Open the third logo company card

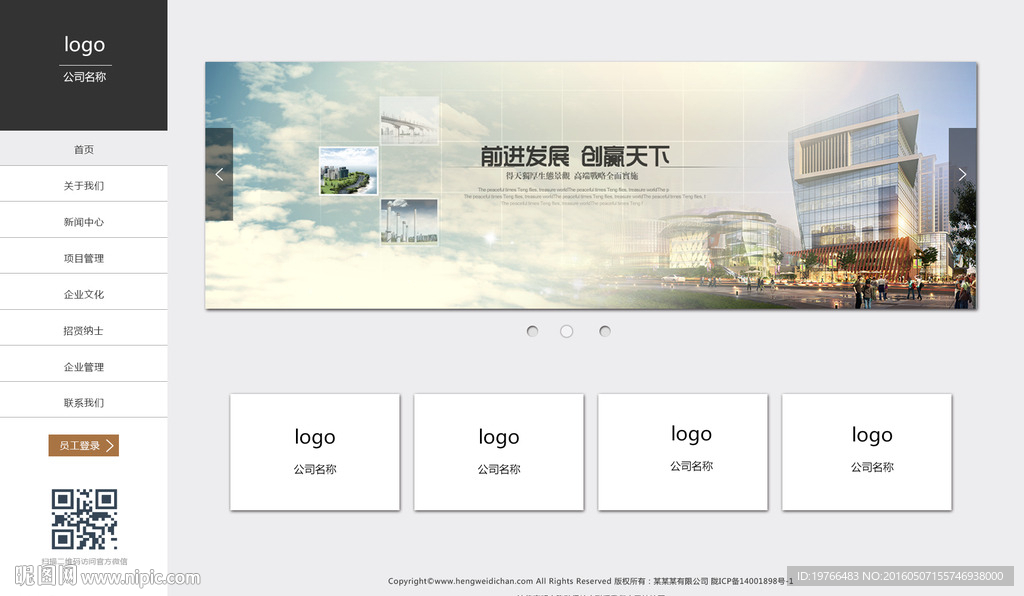coord(683,452)
